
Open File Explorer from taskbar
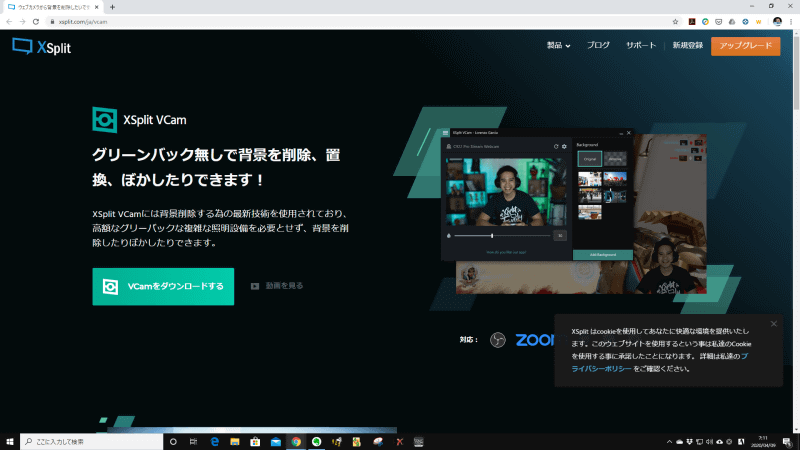pos(235,442)
